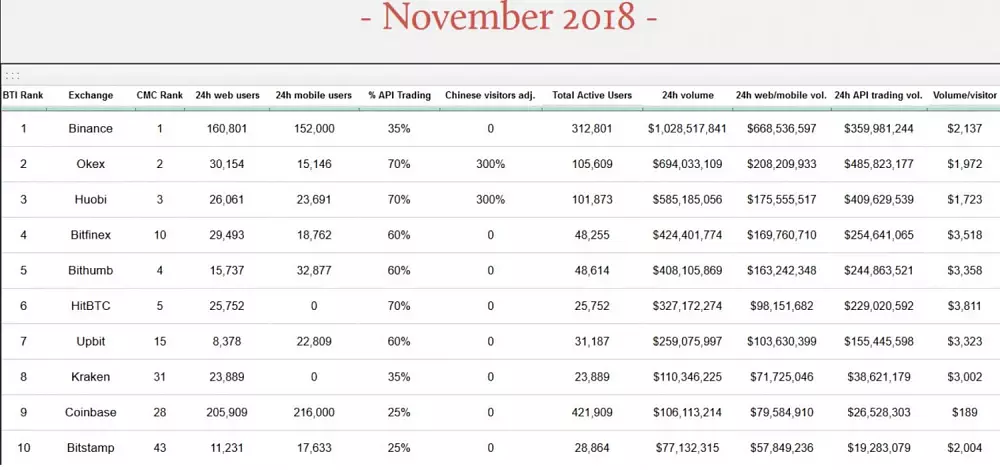Viewport: 1000px width, 470px height.
Task: Select the 24h API trading vol. header
Action: click(x=878, y=96)
